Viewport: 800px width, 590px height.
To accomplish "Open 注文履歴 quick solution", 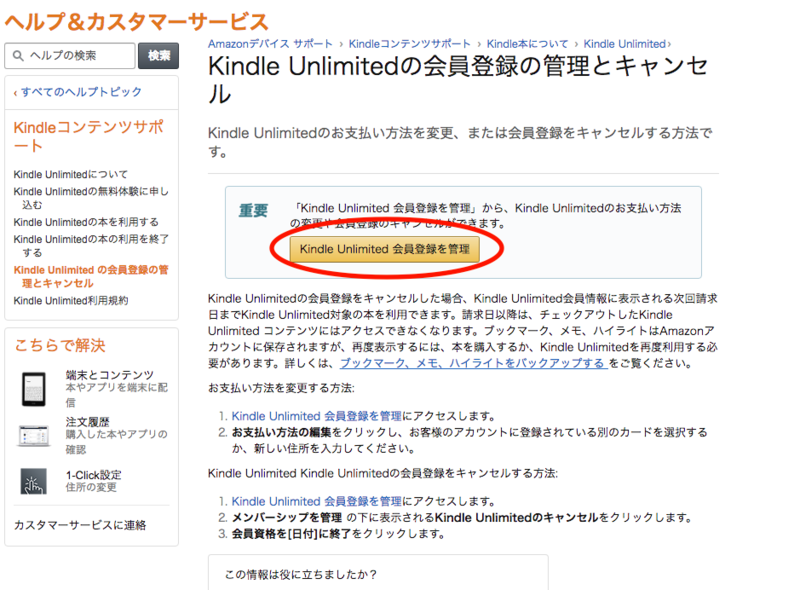I will point(87,422).
